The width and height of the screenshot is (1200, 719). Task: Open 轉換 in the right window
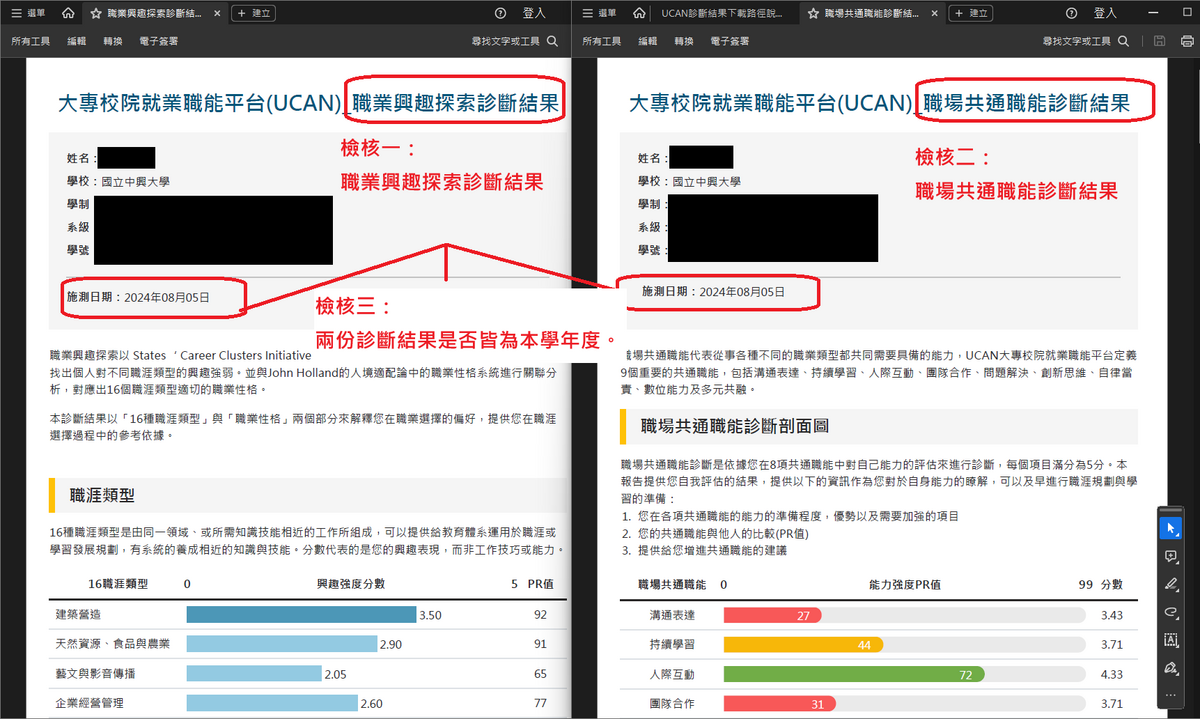(684, 41)
